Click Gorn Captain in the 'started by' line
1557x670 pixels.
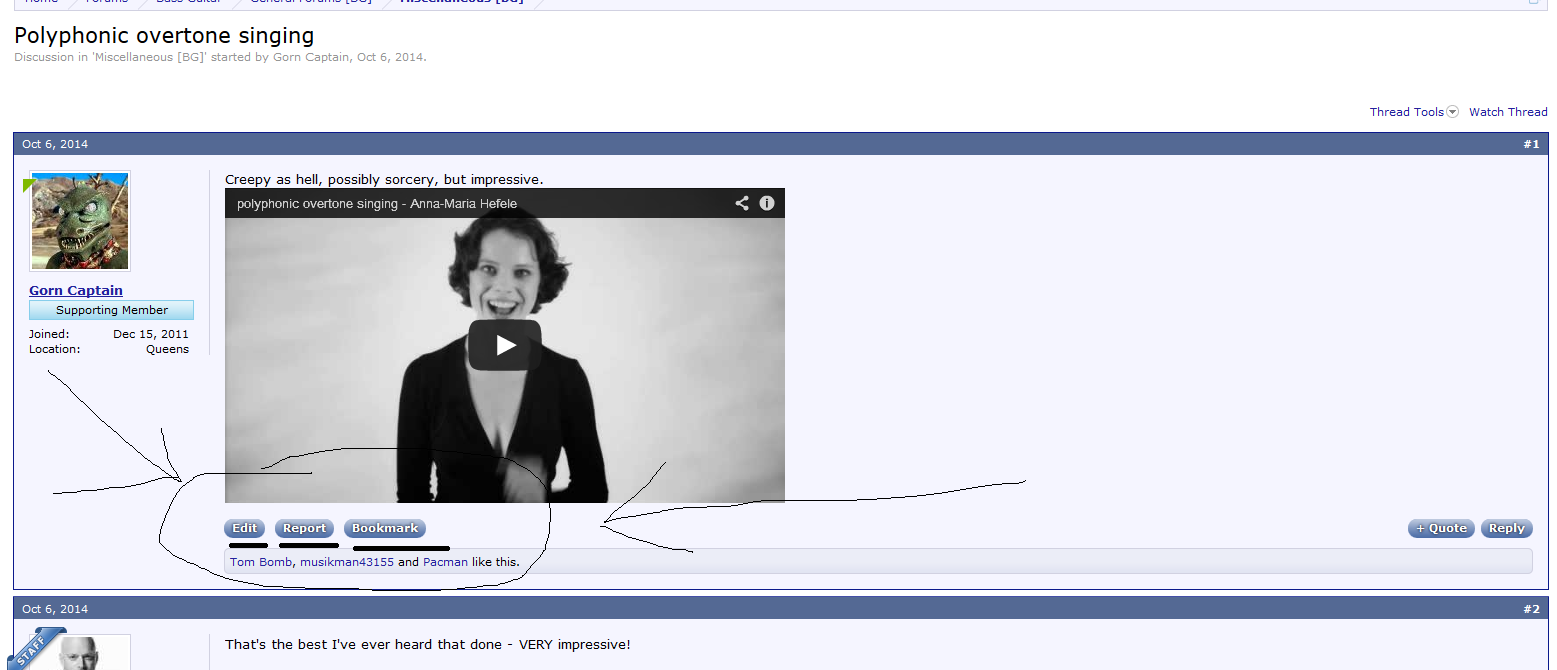pos(311,57)
